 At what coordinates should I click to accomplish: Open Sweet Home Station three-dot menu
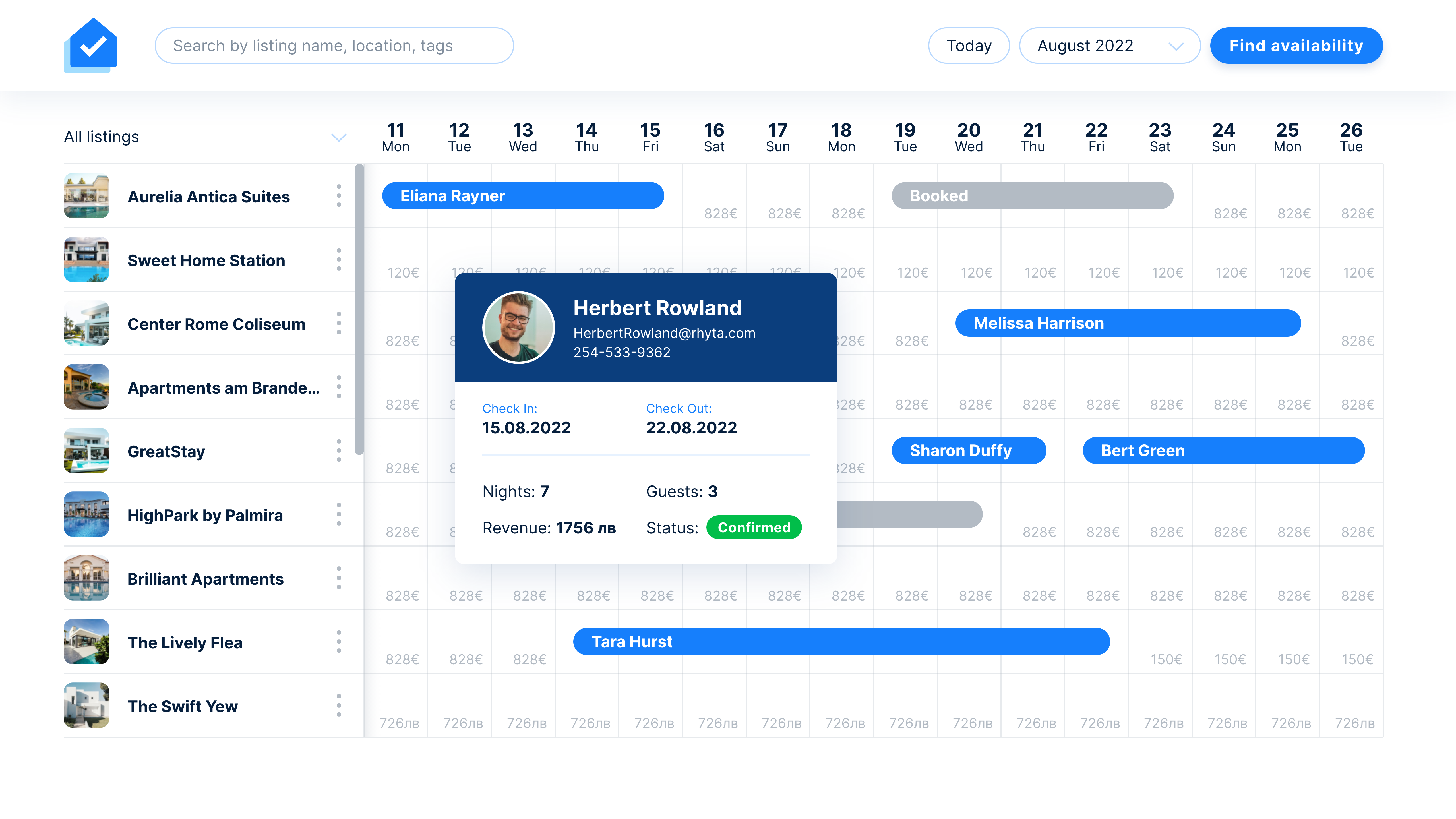pyautogui.click(x=339, y=260)
